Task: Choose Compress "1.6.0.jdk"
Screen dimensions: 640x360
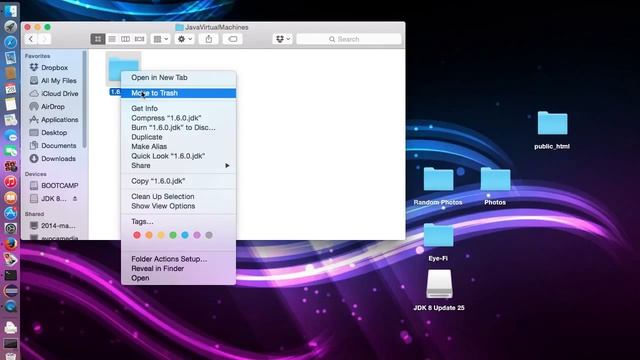Action: click(178, 118)
